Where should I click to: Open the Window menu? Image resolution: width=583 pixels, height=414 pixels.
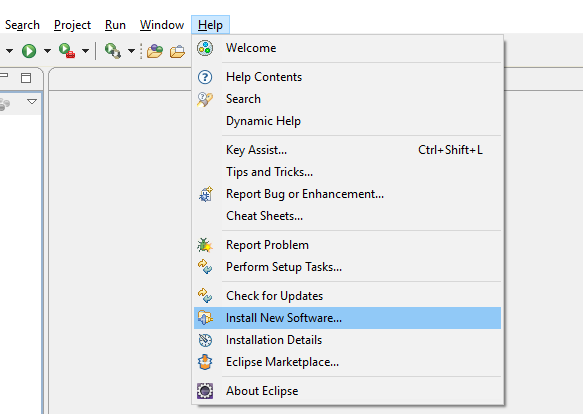pyautogui.click(x=162, y=25)
